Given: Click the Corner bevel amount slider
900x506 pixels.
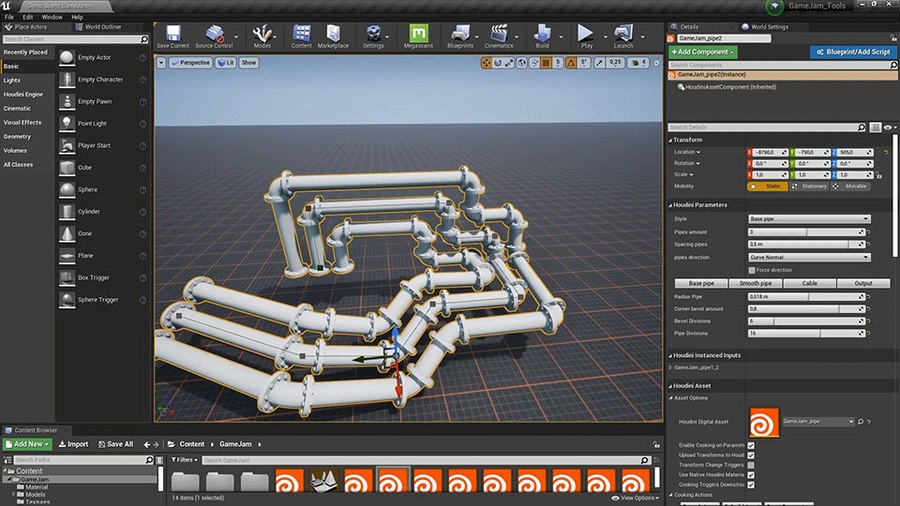Looking at the screenshot, I should (x=806, y=309).
